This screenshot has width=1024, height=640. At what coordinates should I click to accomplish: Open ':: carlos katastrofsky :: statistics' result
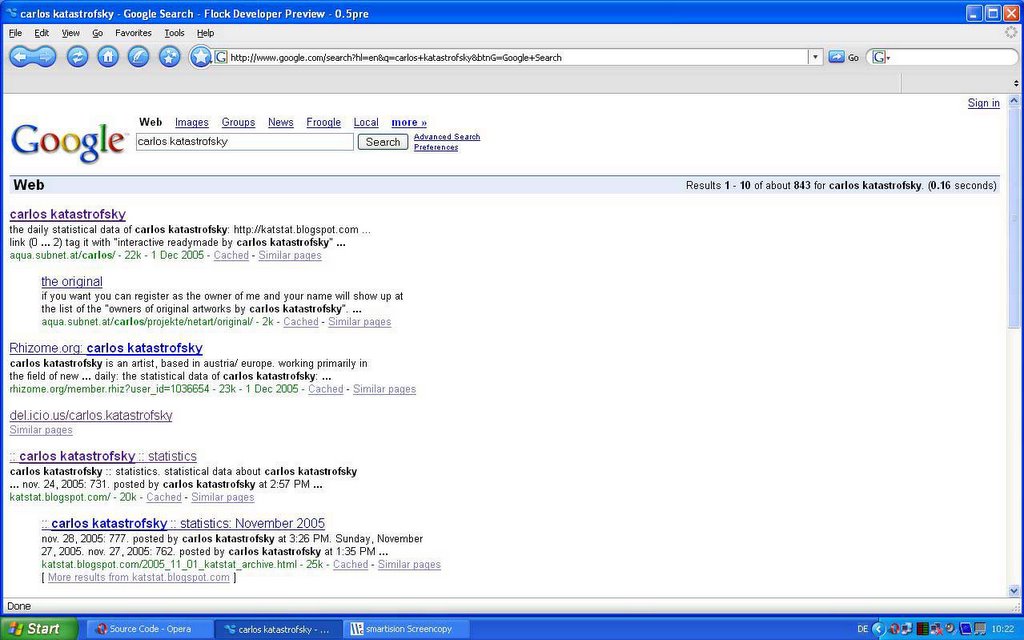(103, 456)
